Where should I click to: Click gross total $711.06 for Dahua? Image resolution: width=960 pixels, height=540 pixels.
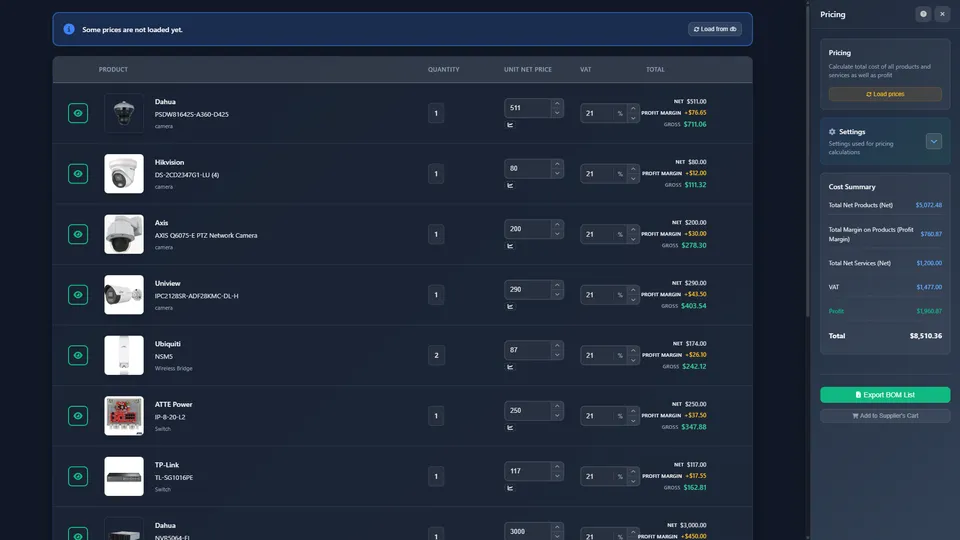695,124
